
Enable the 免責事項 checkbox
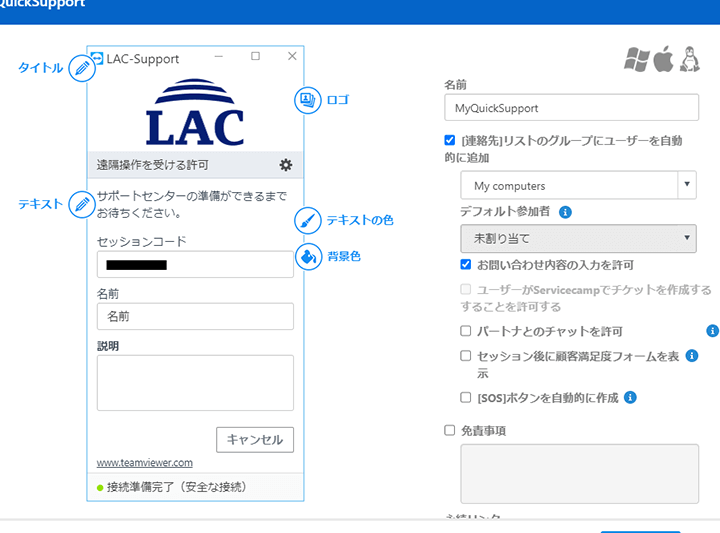pyautogui.click(x=450, y=430)
